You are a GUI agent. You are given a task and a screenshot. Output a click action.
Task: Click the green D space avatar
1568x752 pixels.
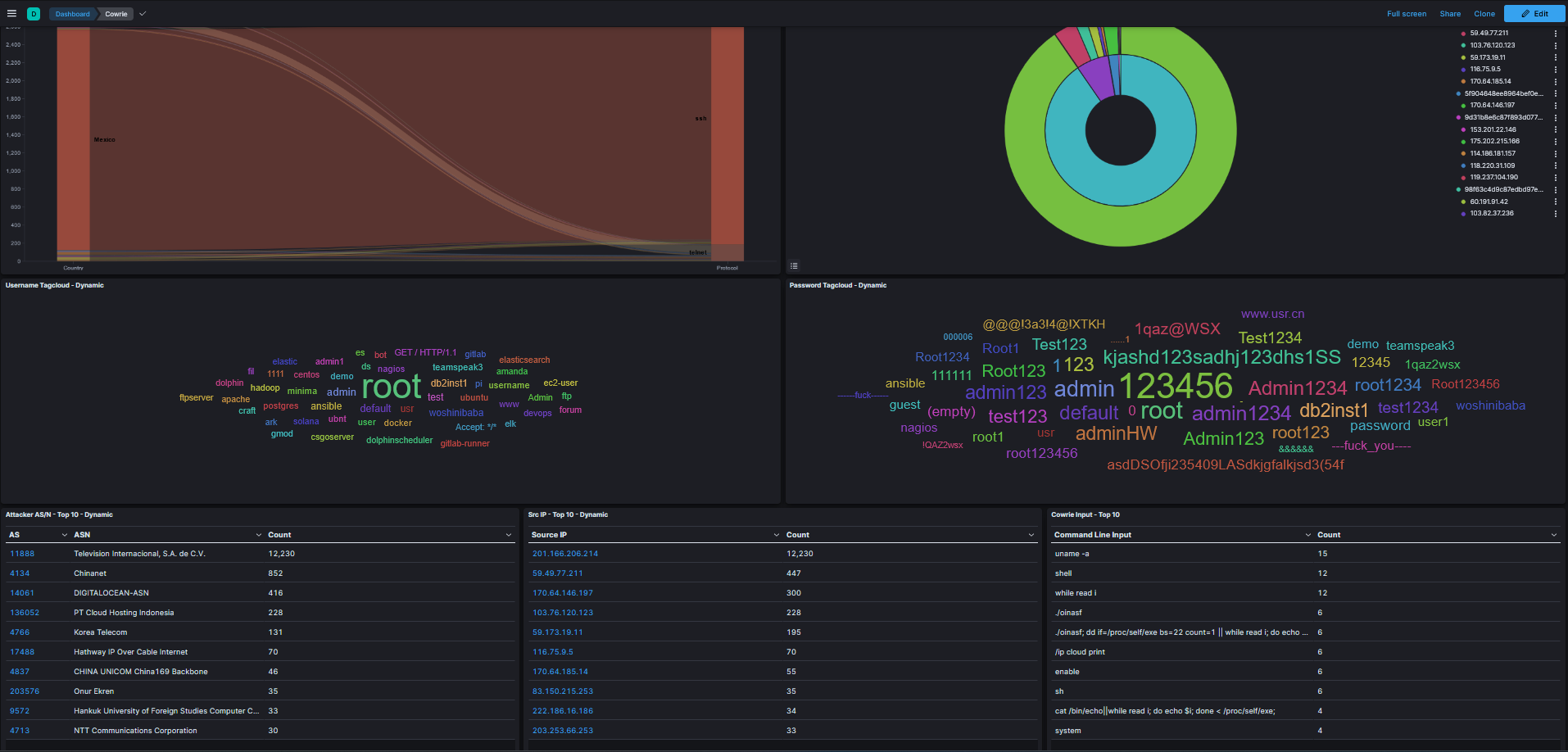pos(34,14)
